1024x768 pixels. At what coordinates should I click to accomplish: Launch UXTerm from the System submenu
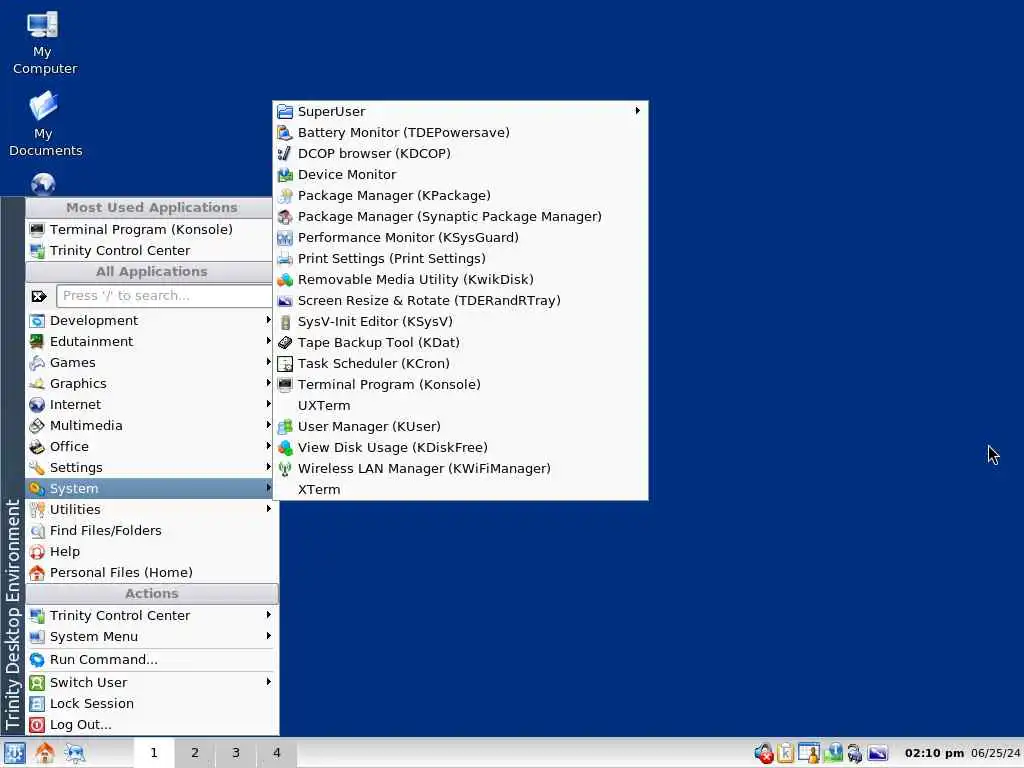point(460,406)
